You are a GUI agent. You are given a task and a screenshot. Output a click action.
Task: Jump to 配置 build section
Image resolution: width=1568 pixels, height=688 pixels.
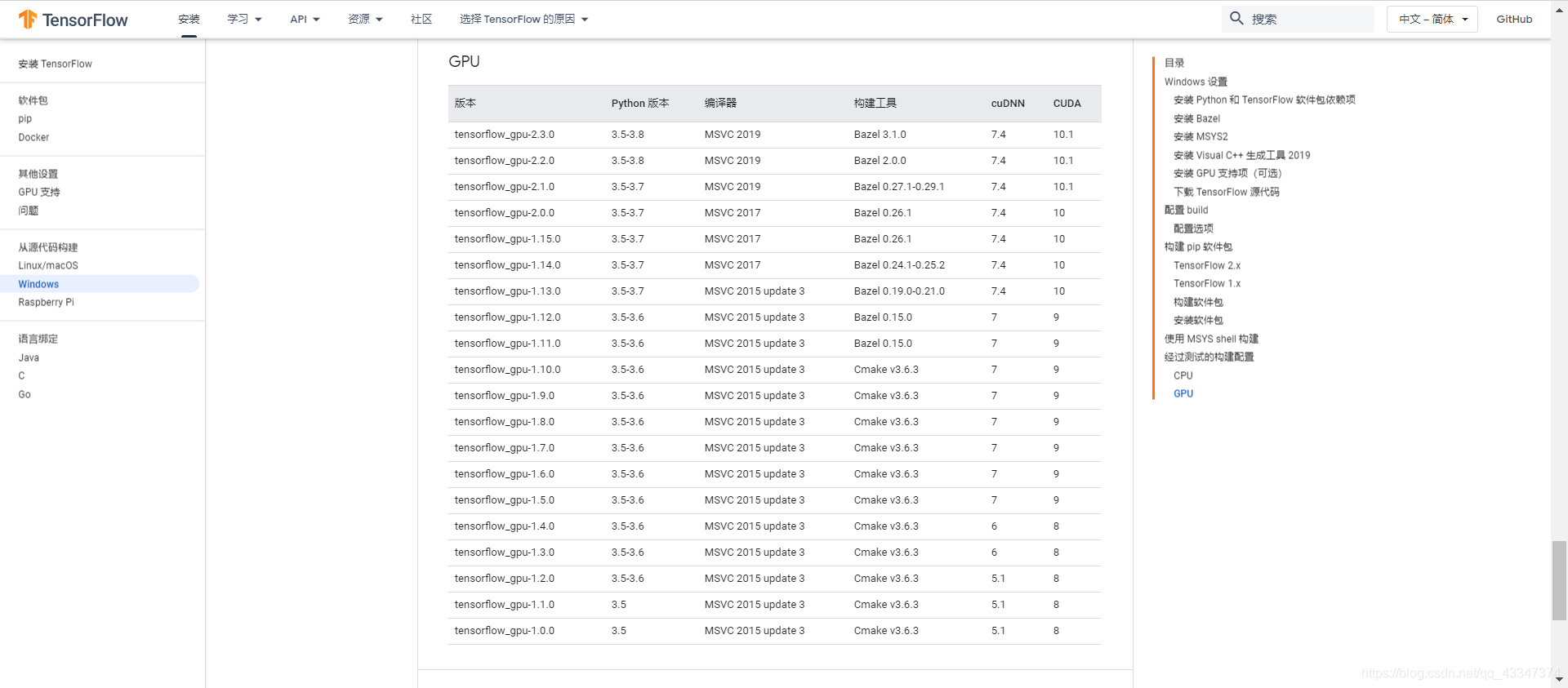point(1186,210)
